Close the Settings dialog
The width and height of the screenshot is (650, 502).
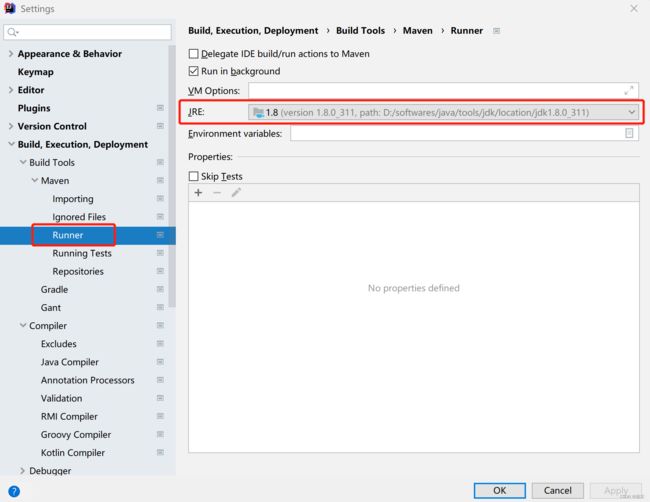(634, 8)
